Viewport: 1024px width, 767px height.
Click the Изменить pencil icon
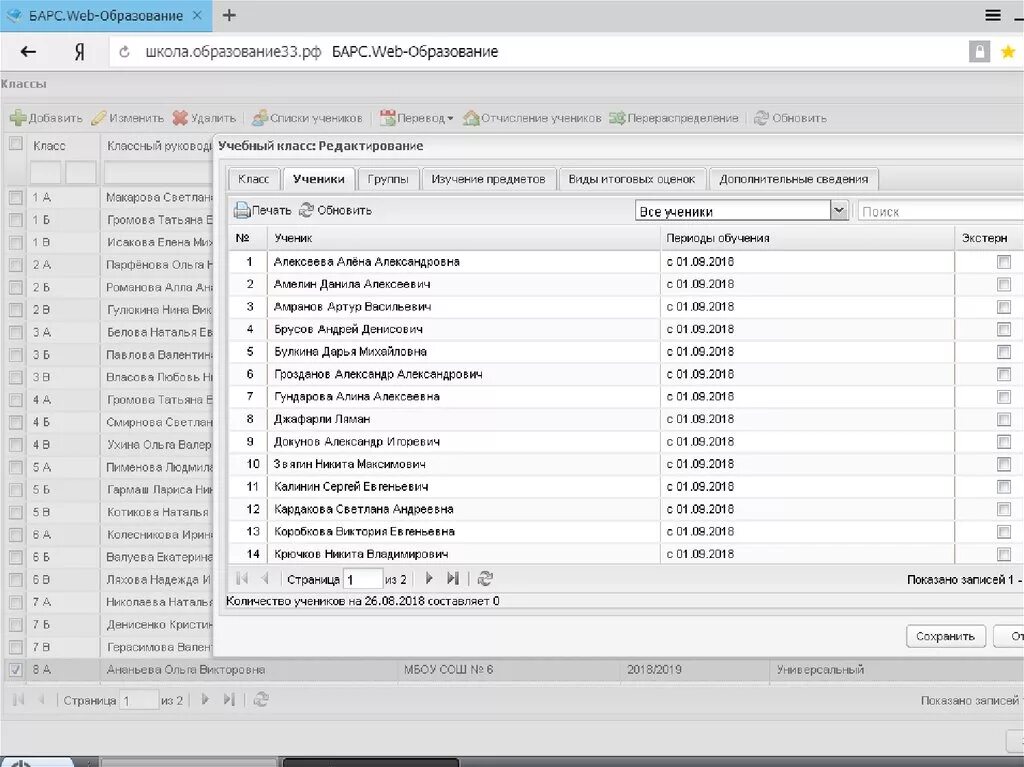pyautogui.click(x=99, y=118)
